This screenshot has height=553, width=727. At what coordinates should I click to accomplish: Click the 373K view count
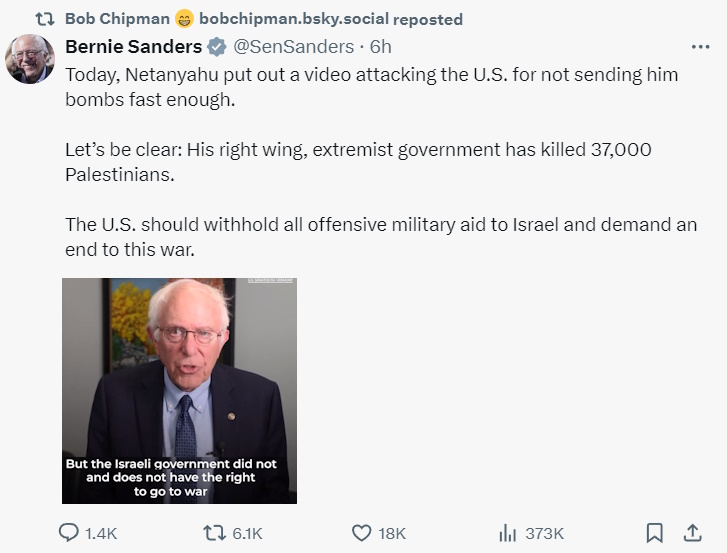click(x=544, y=532)
